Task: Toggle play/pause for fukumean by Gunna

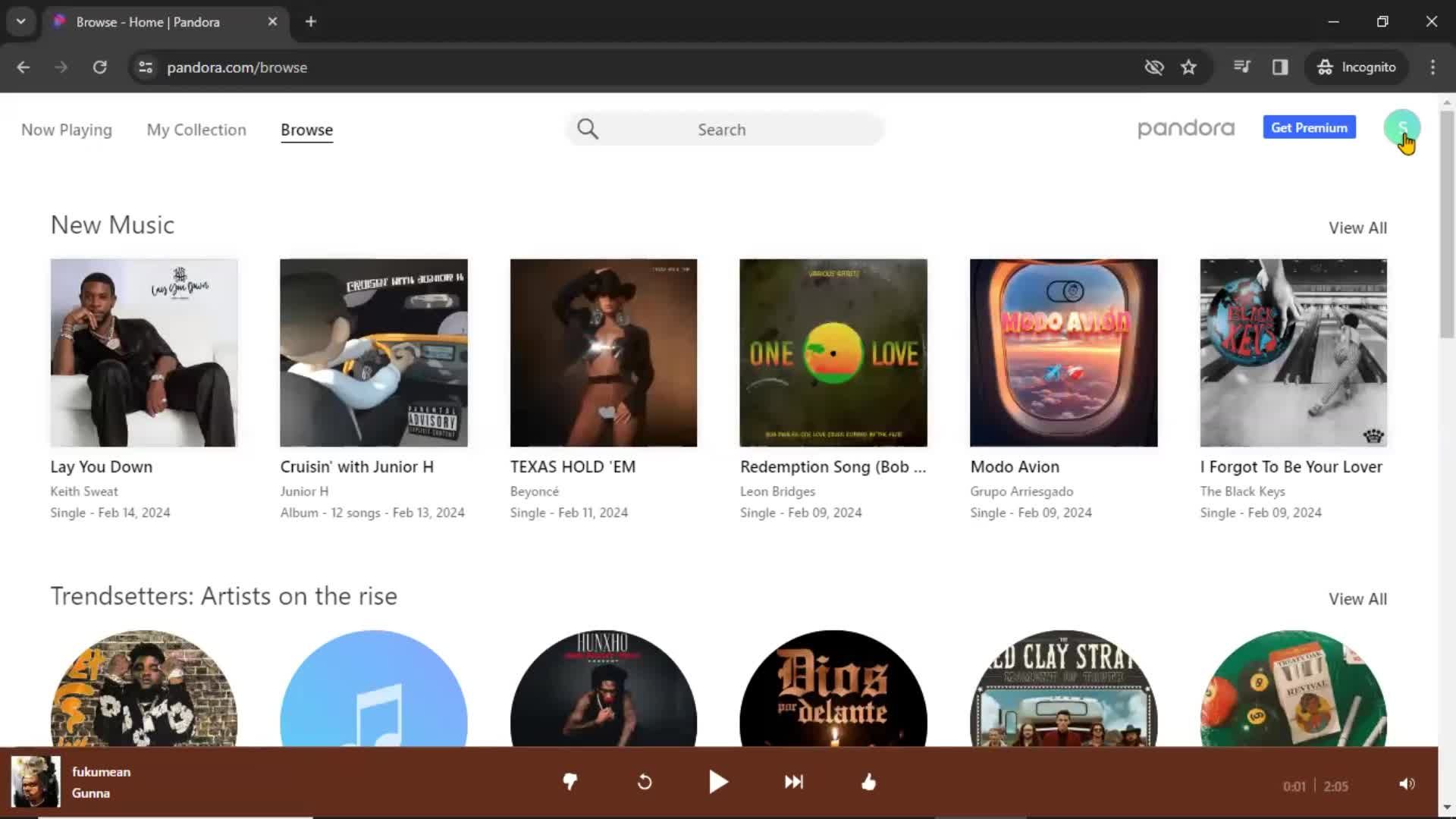Action: pyautogui.click(x=718, y=782)
